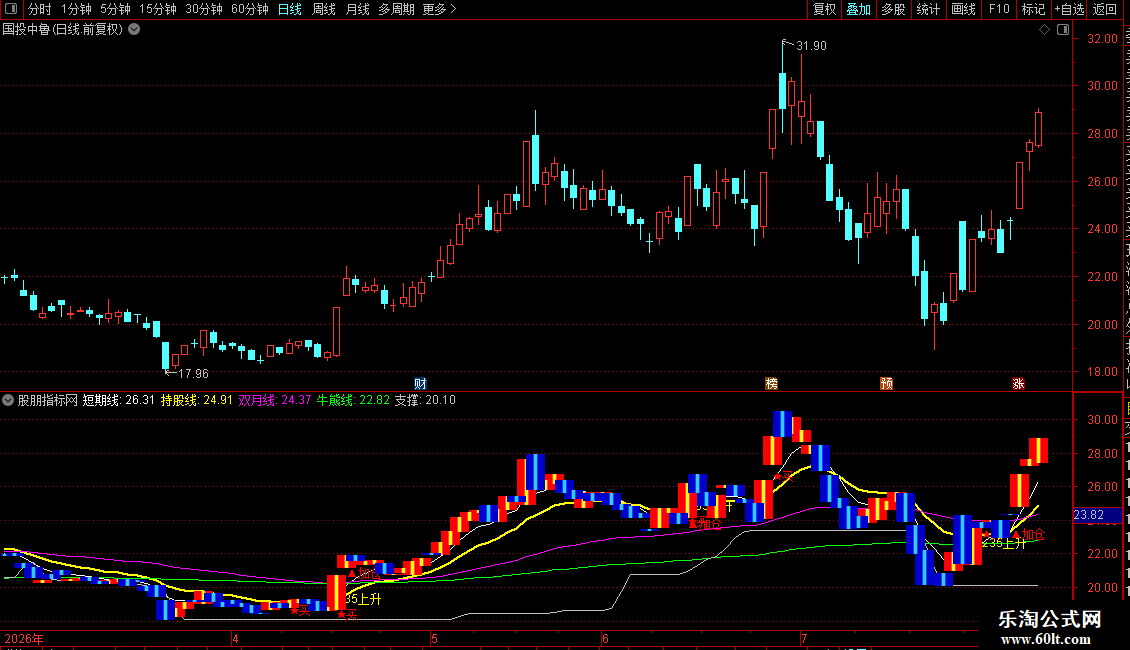Image resolution: width=1130 pixels, height=650 pixels.
Task: Expand the 股朋指标网 indicator menu arrow
Action: (8, 400)
